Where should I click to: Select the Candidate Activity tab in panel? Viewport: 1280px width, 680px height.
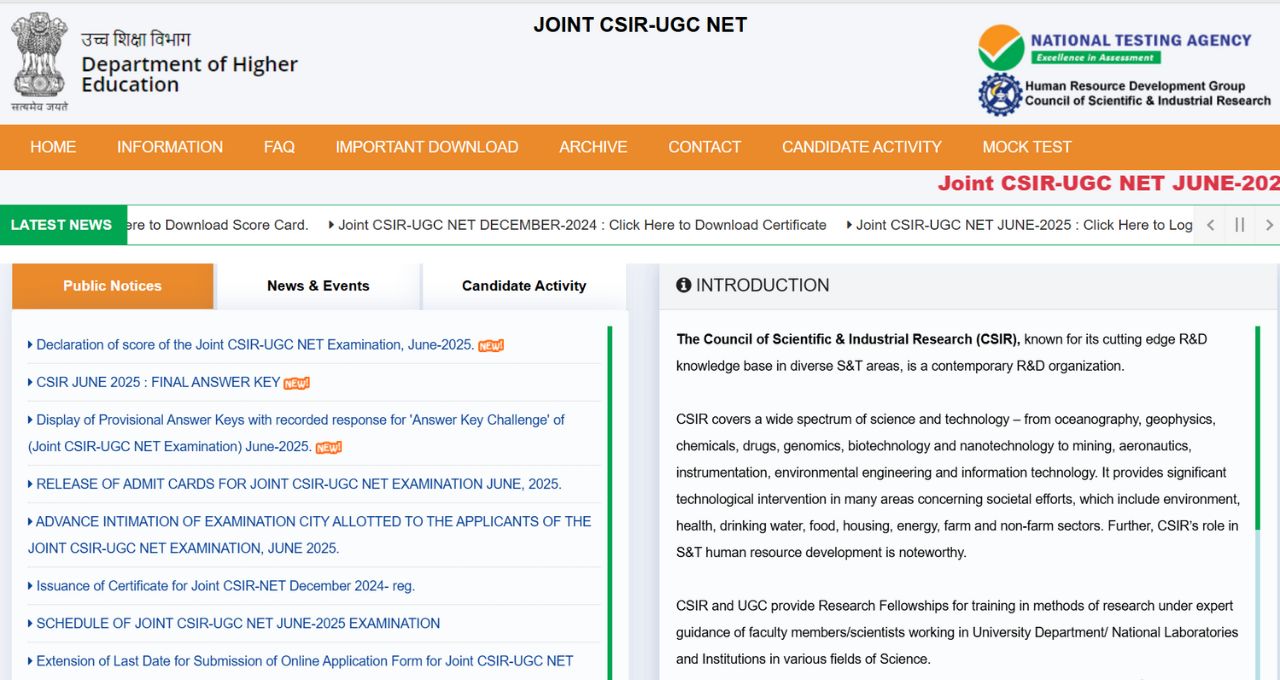[524, 286]
